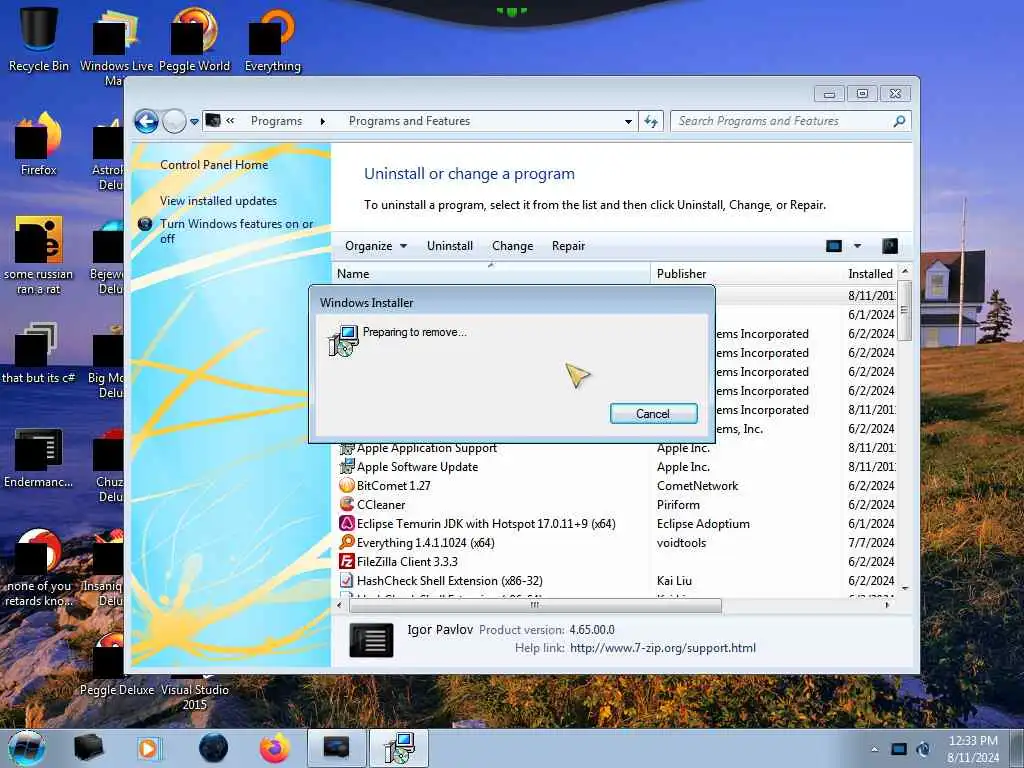Click the Peggle World desktop icon
The width and height of the screenshot is (1024, 768).
(x=194, y=40)
